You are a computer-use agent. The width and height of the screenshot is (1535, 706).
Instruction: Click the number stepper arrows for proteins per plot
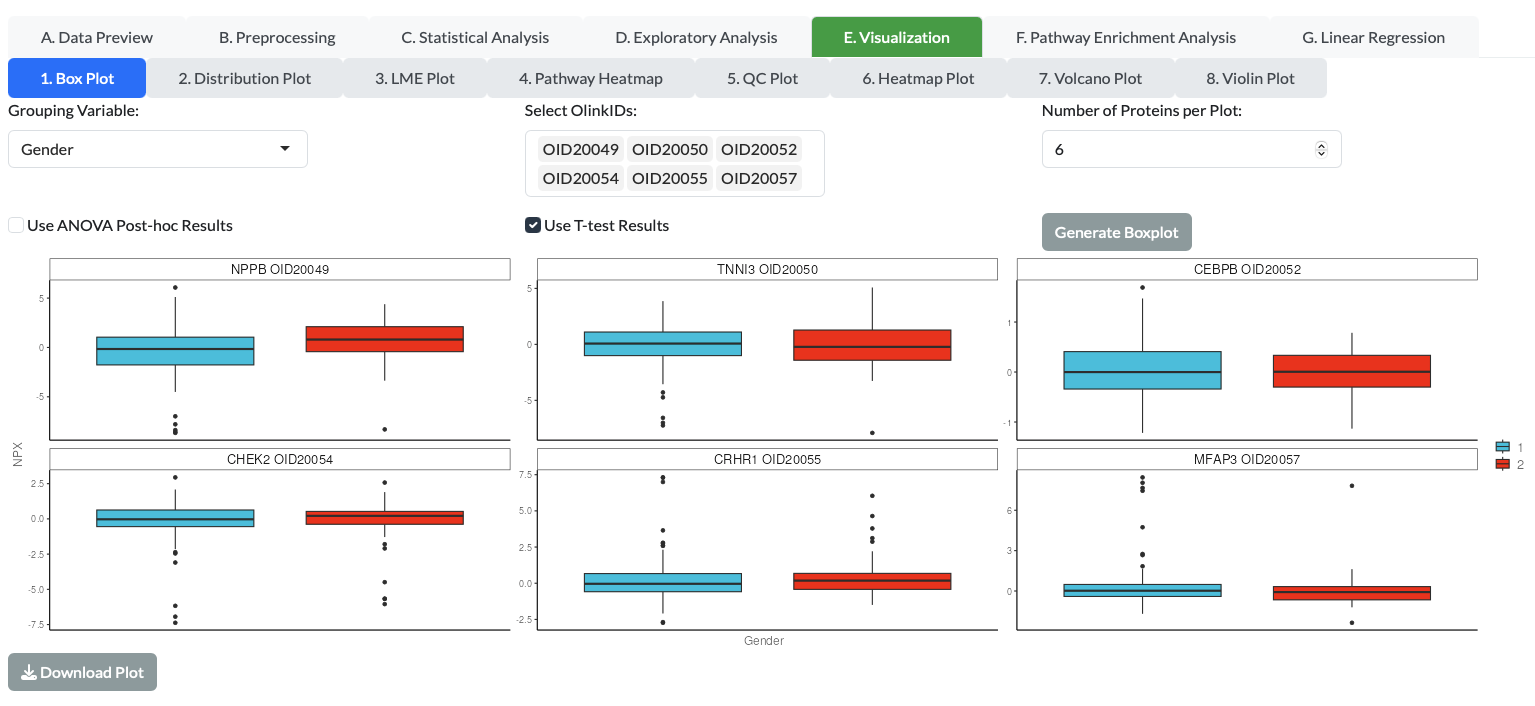tap(1321, 149)
